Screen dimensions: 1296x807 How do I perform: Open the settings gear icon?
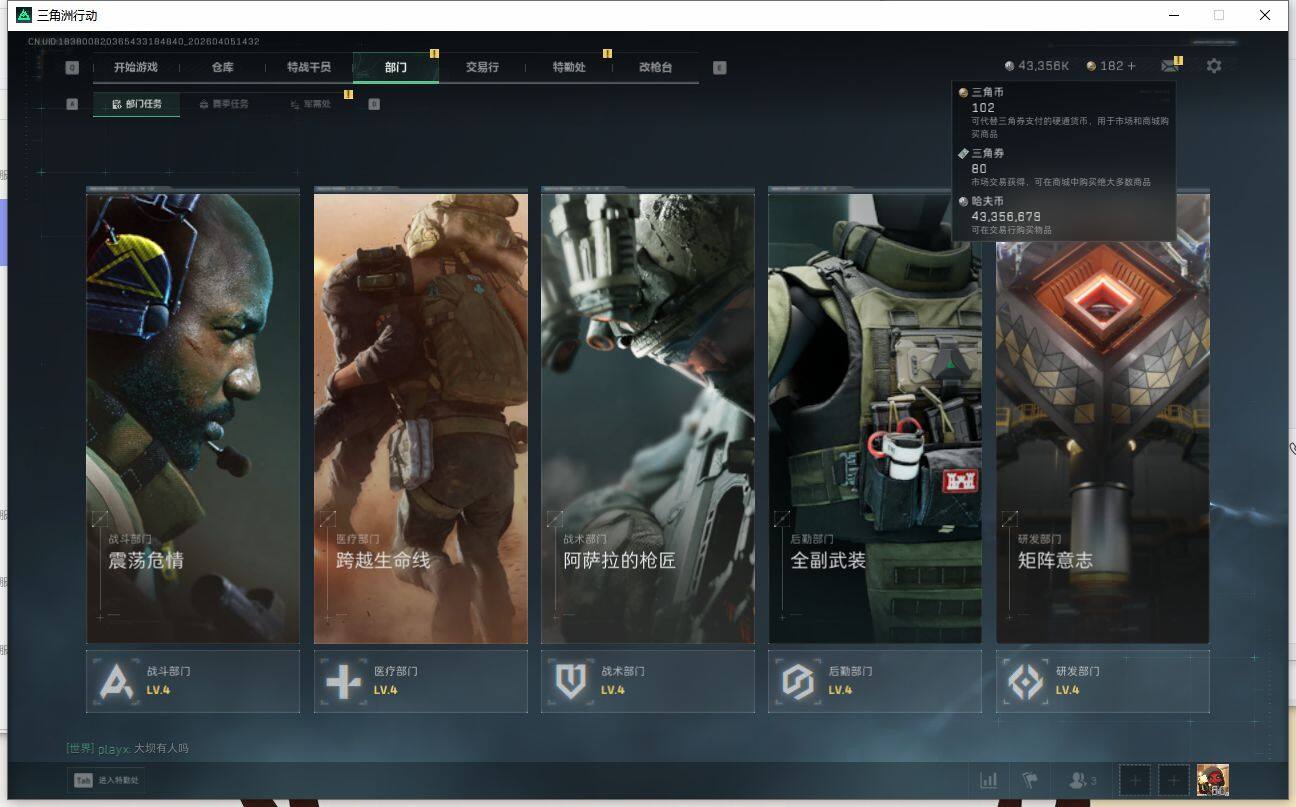(1214, 66)
